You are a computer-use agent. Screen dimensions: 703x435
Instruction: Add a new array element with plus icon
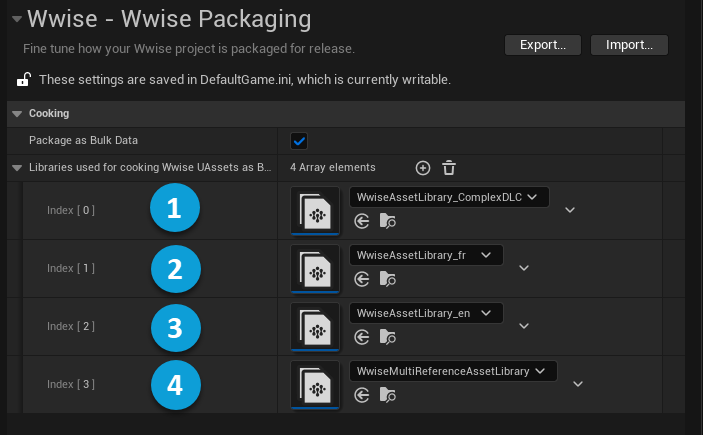click(422, 168)
